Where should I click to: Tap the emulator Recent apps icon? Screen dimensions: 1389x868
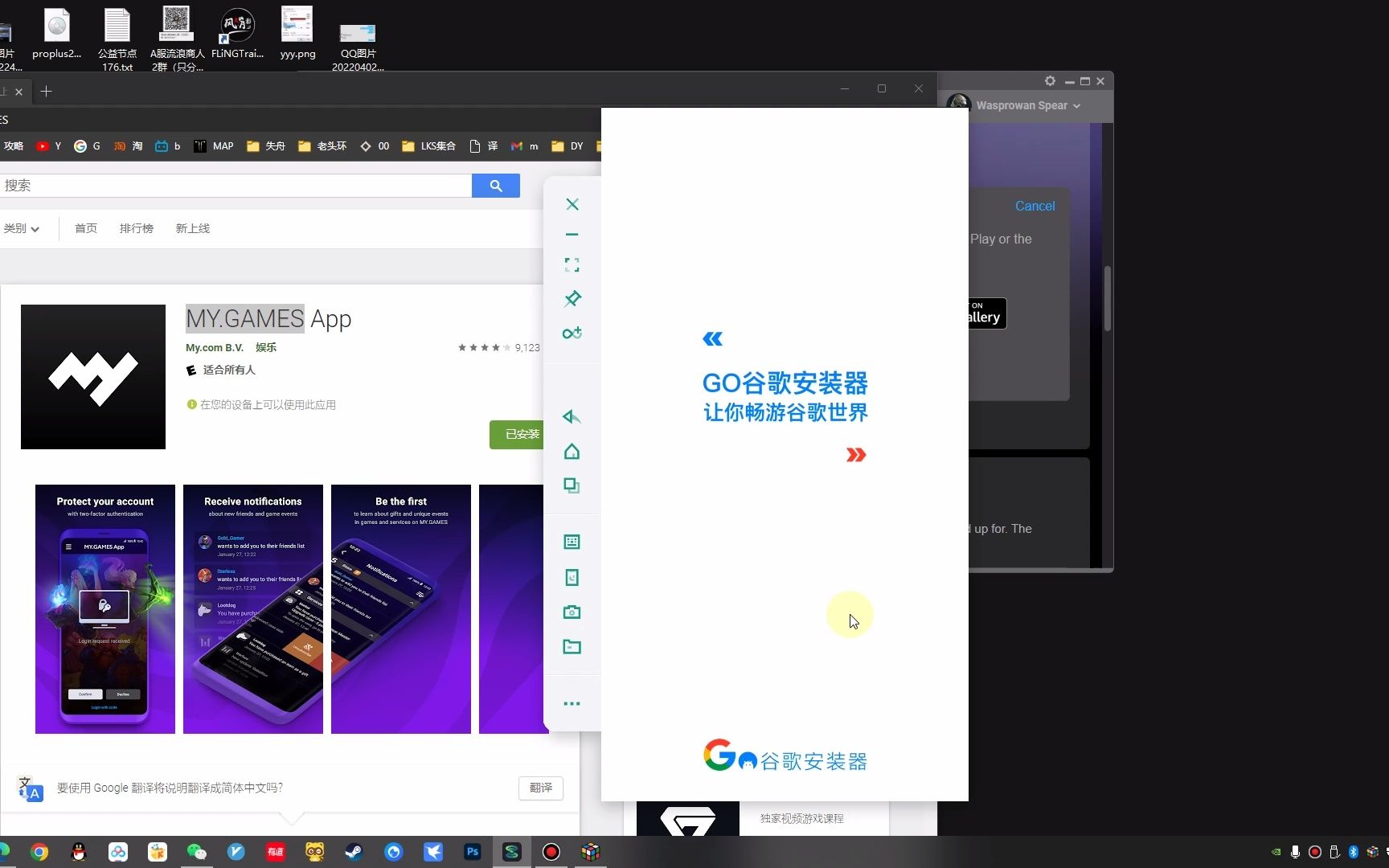(x=572, y=485)
